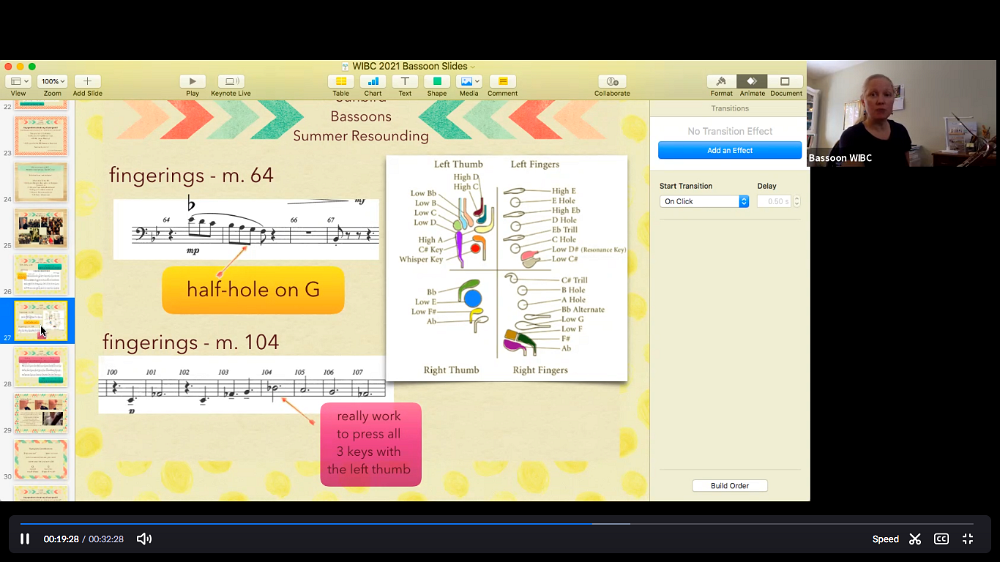Click the measure 64 music notation image
This screenshot has height=562, width=1000.
(246, 229)
